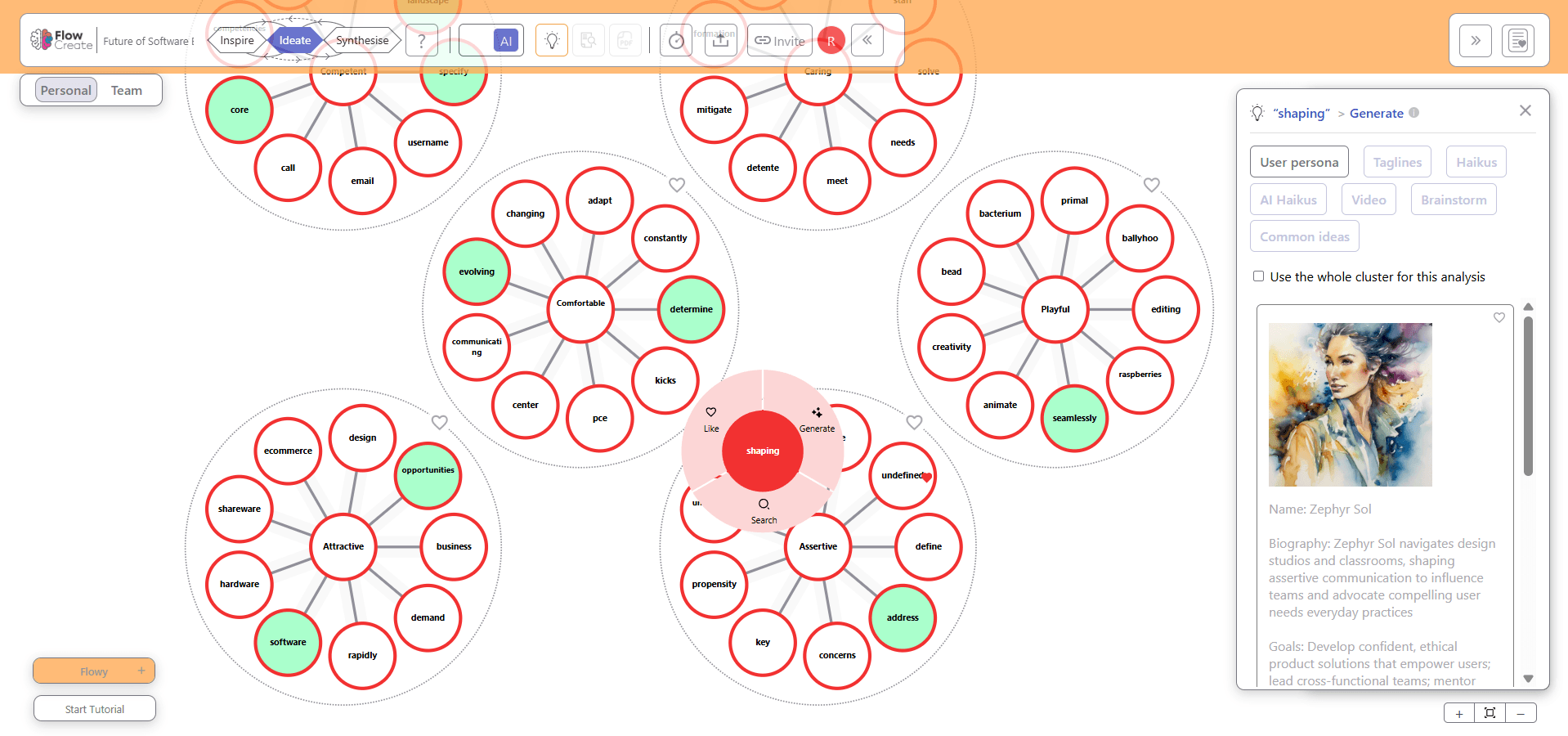Select the Attractive center node
The width and height of the screenshot is (1568, 736).
click(343, 546)
